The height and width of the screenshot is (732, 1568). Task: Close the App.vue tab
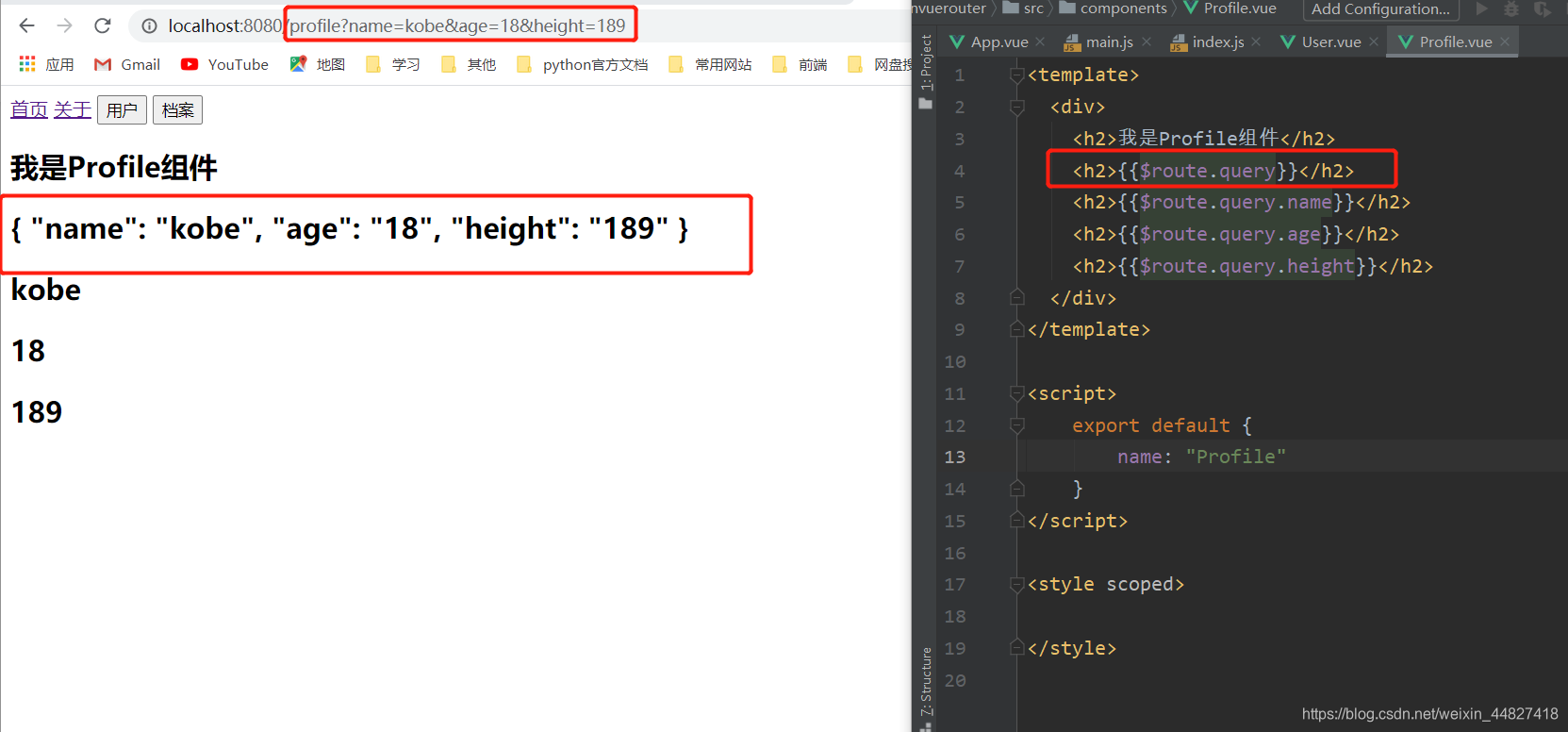coord(1040,42)
